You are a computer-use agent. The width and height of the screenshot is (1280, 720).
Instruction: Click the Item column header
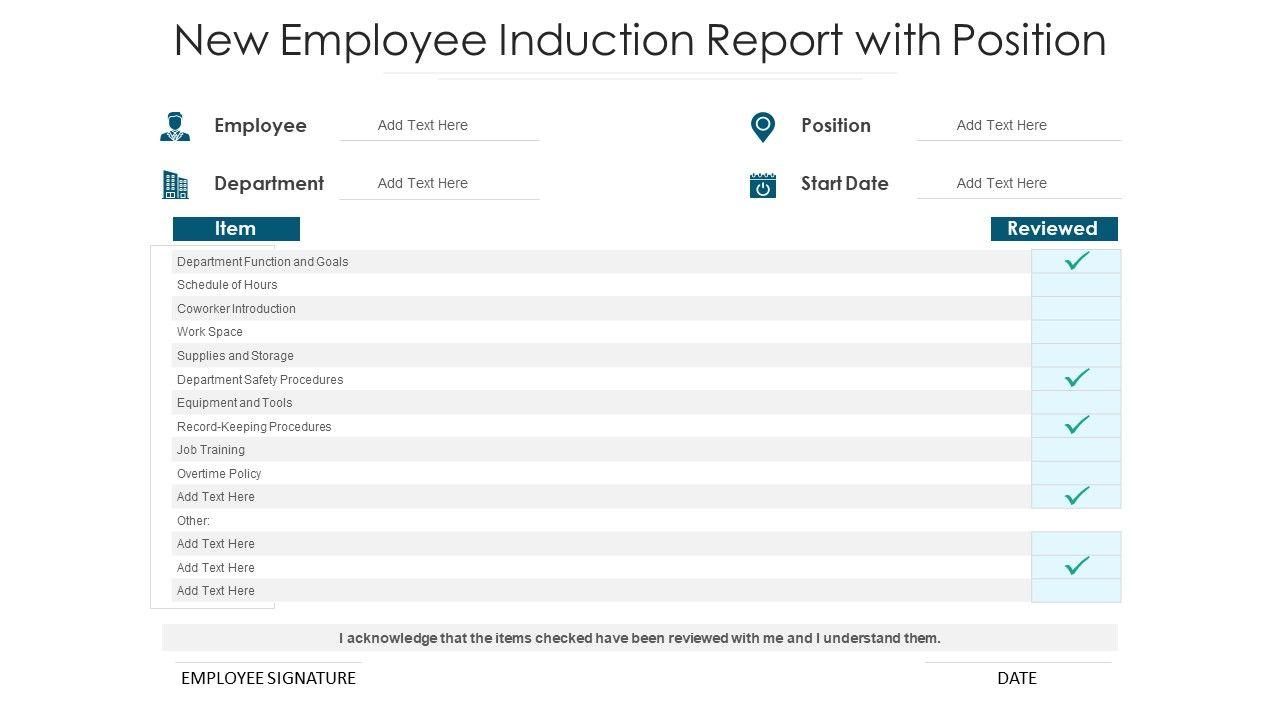click(236, 229)
